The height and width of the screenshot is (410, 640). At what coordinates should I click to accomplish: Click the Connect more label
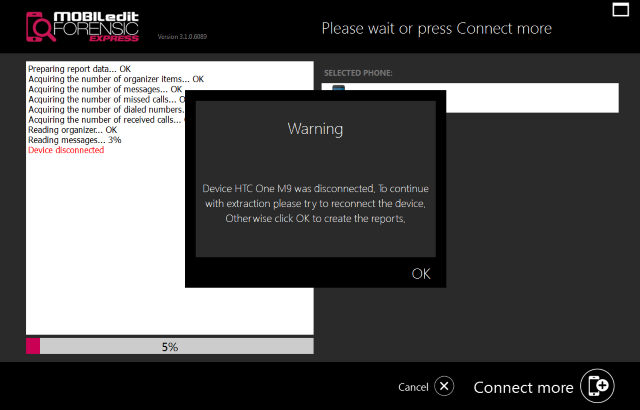click(x=523, y=388)
